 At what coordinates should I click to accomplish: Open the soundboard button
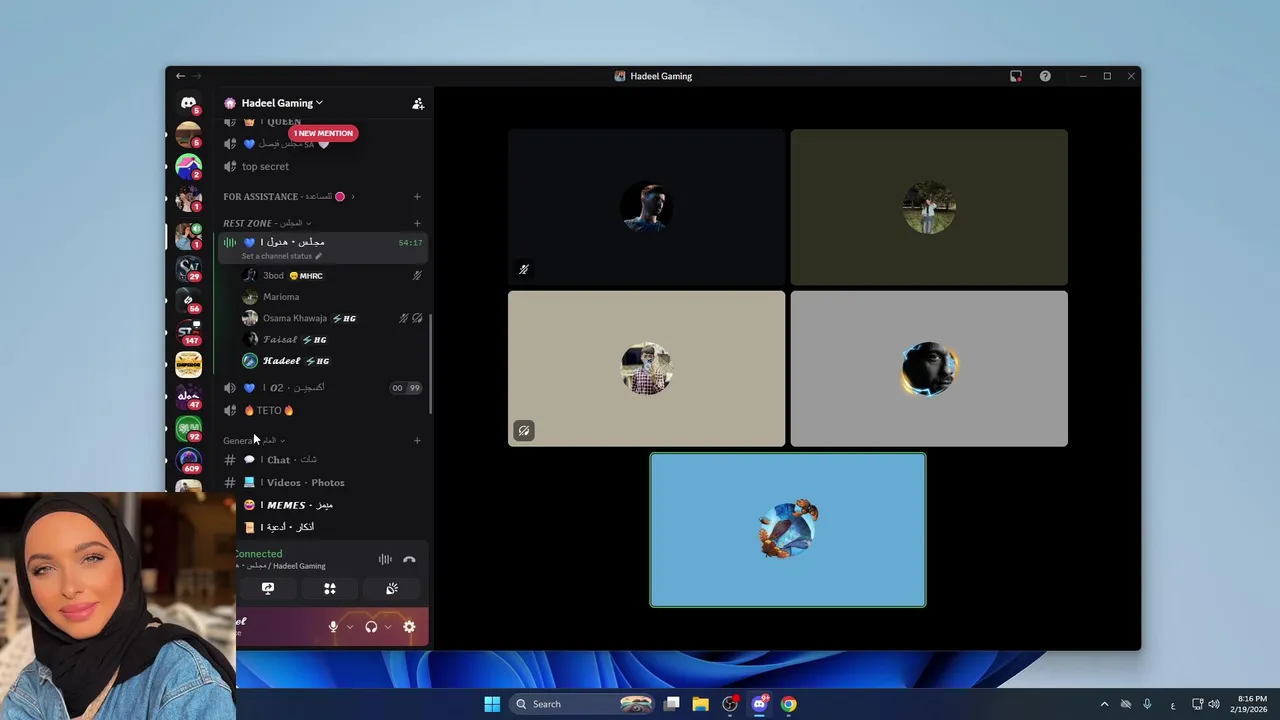tap(392, 589)
